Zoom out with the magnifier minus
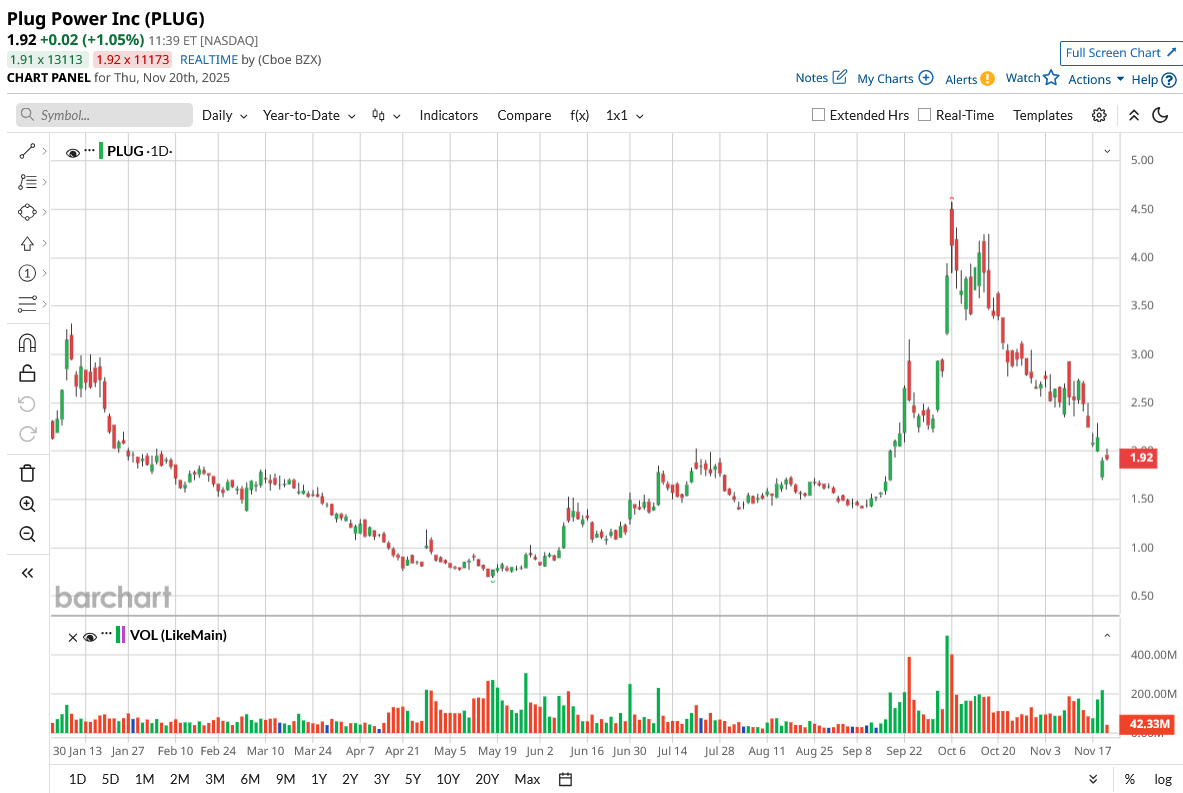The height and width of the screenshot is (793, 1183). coord(27,534)
